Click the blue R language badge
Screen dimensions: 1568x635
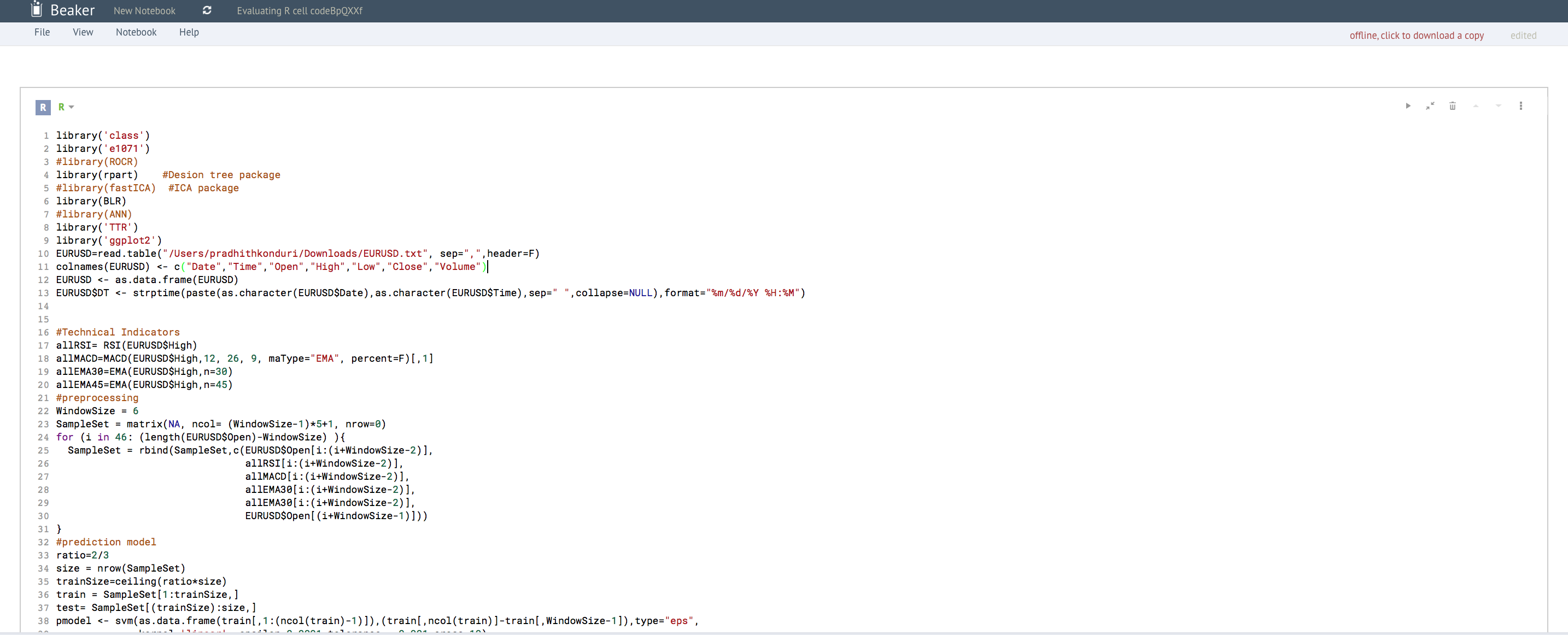pyautogui.click(x=43, y=107)
